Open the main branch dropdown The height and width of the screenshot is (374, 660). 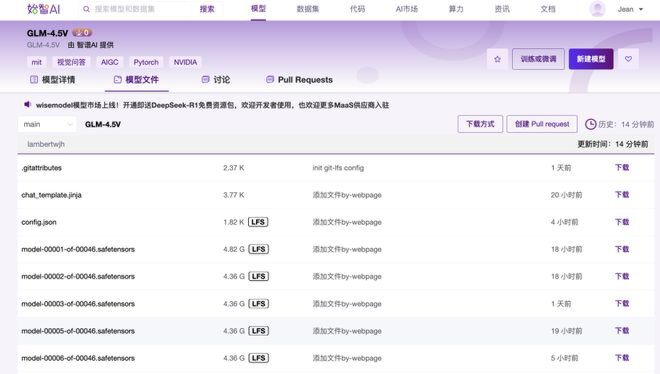(47, 124)
